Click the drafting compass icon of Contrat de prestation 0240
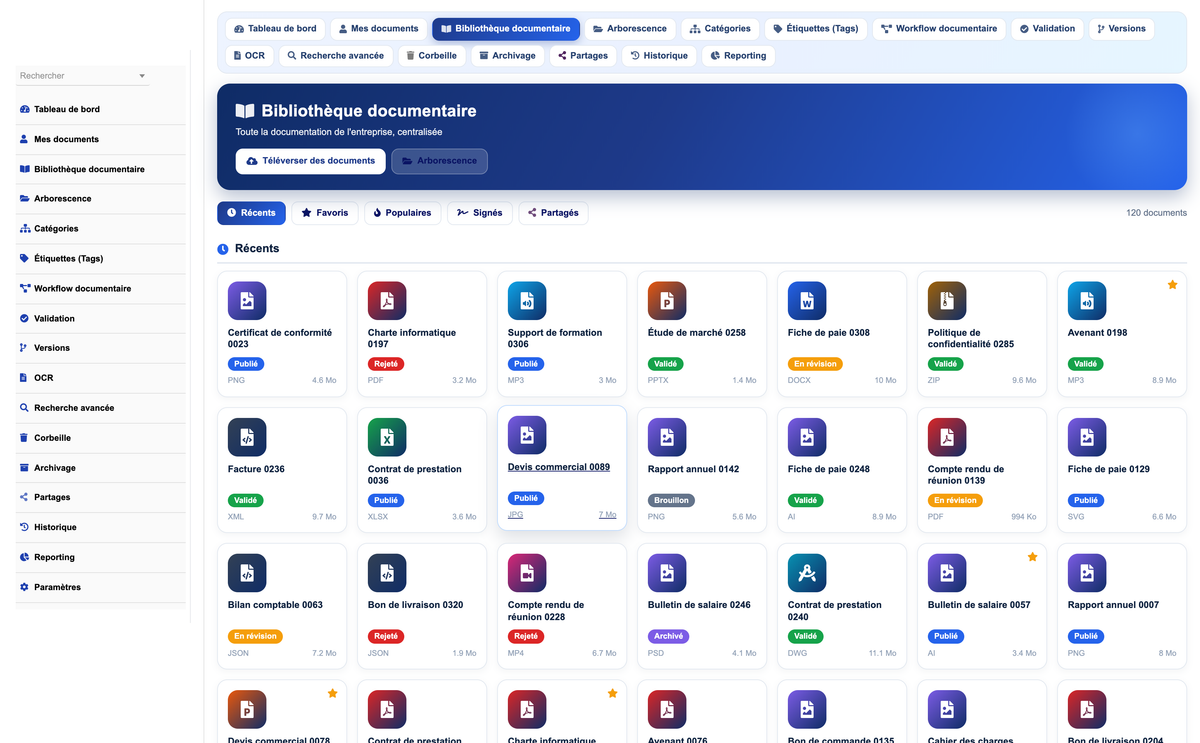1200x743 pixels. pyautogui.click(x=807, y=573)
